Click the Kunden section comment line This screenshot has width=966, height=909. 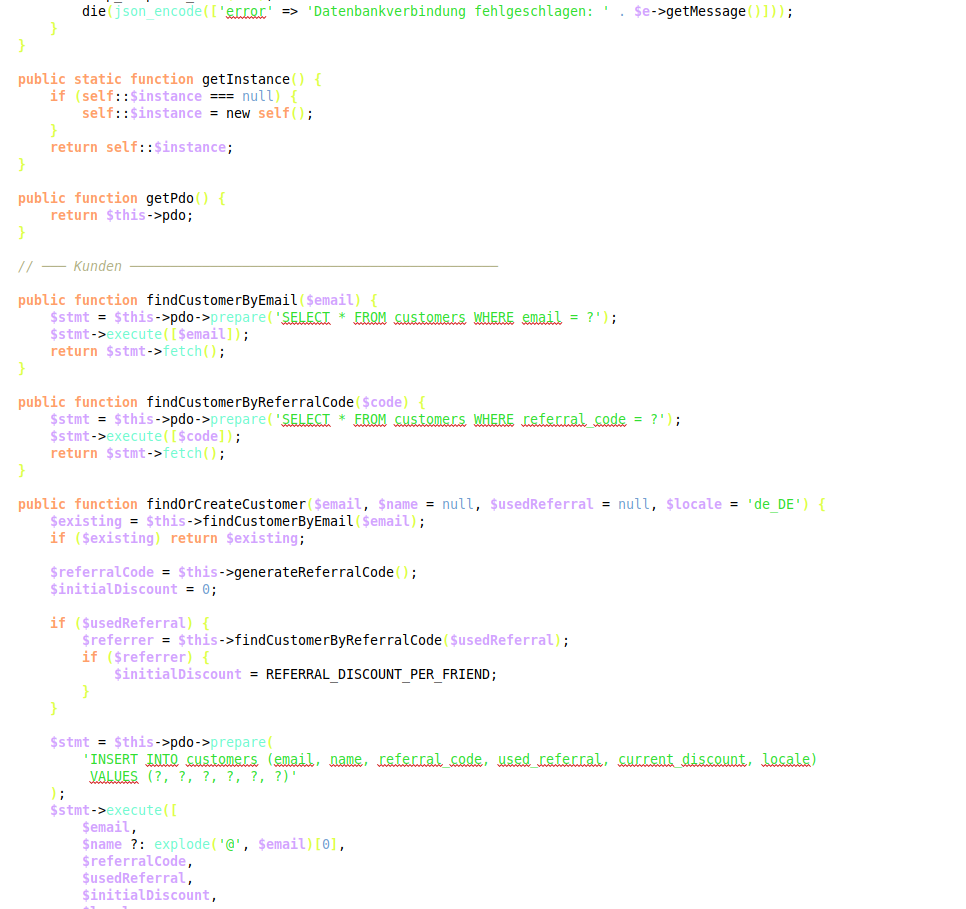pyautogui.click(x=98, y=266)
